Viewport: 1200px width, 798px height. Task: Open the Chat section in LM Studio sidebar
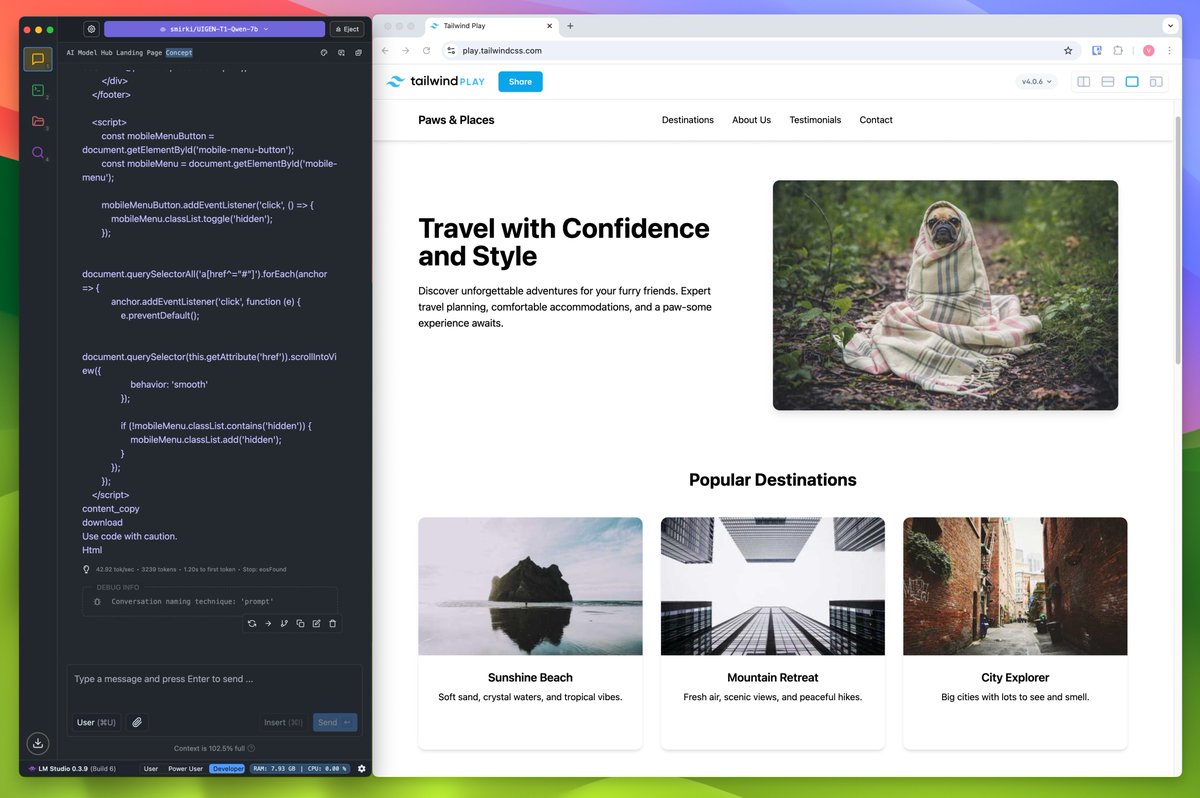(38, 59)
